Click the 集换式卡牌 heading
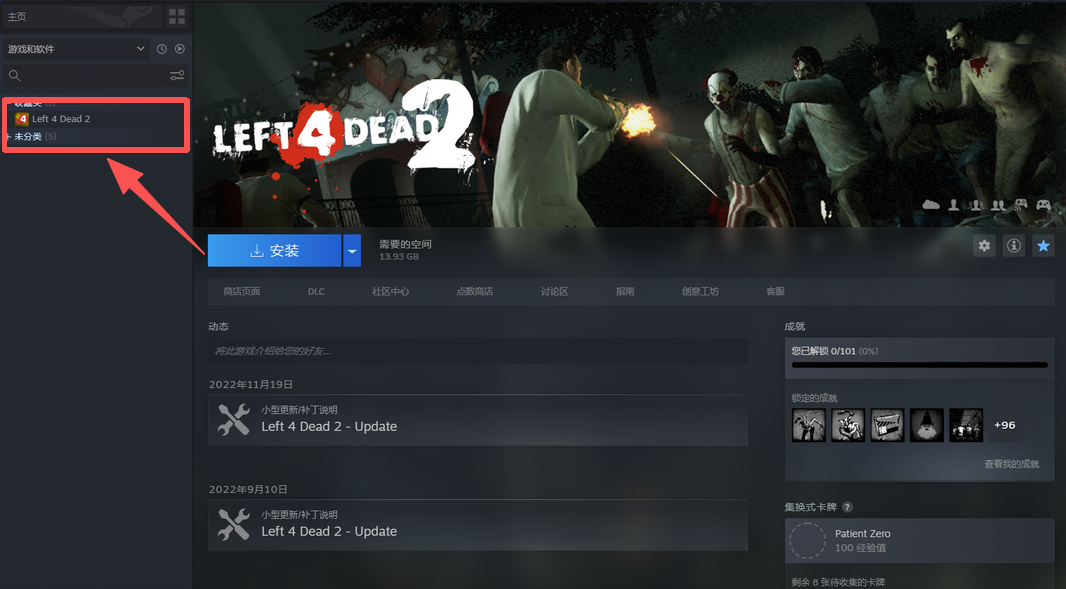1066x589 pixels. (810, 507)
